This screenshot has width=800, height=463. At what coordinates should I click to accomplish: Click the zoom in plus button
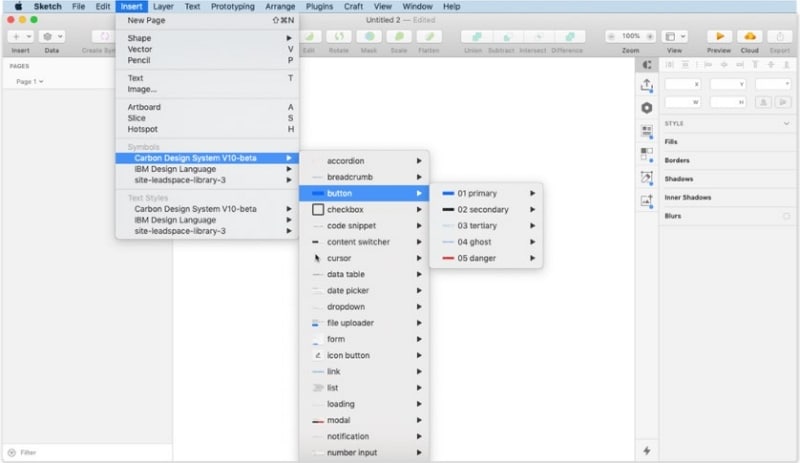649,36
